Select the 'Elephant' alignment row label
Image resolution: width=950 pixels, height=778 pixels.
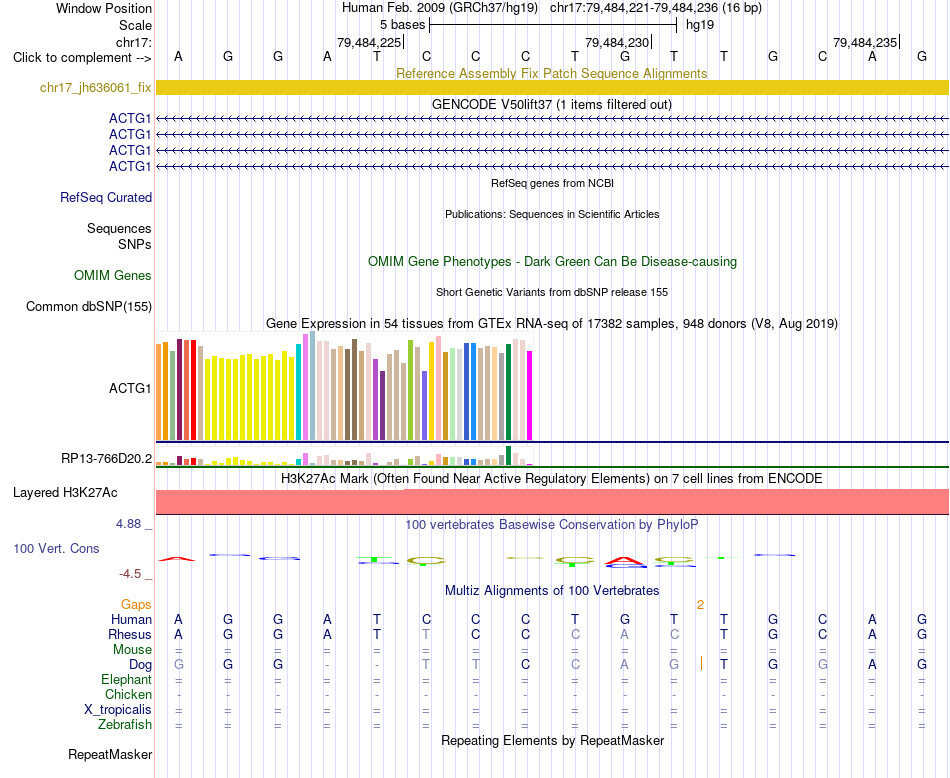click(126, 680)
